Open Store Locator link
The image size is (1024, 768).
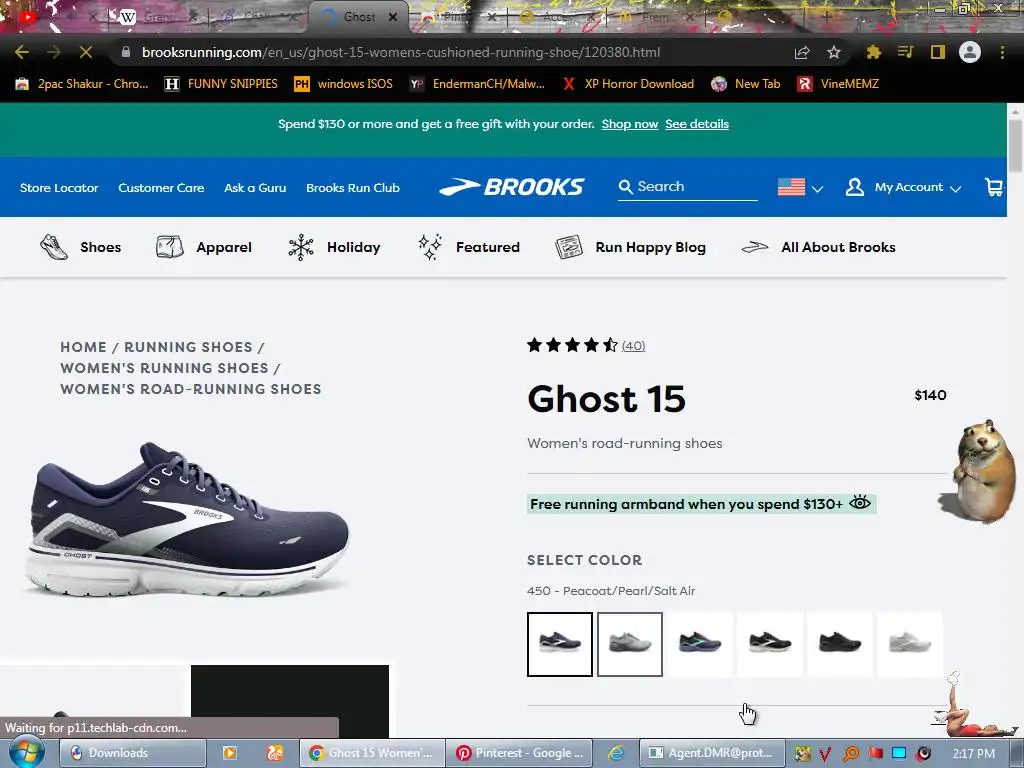click(x=59, y=188)
